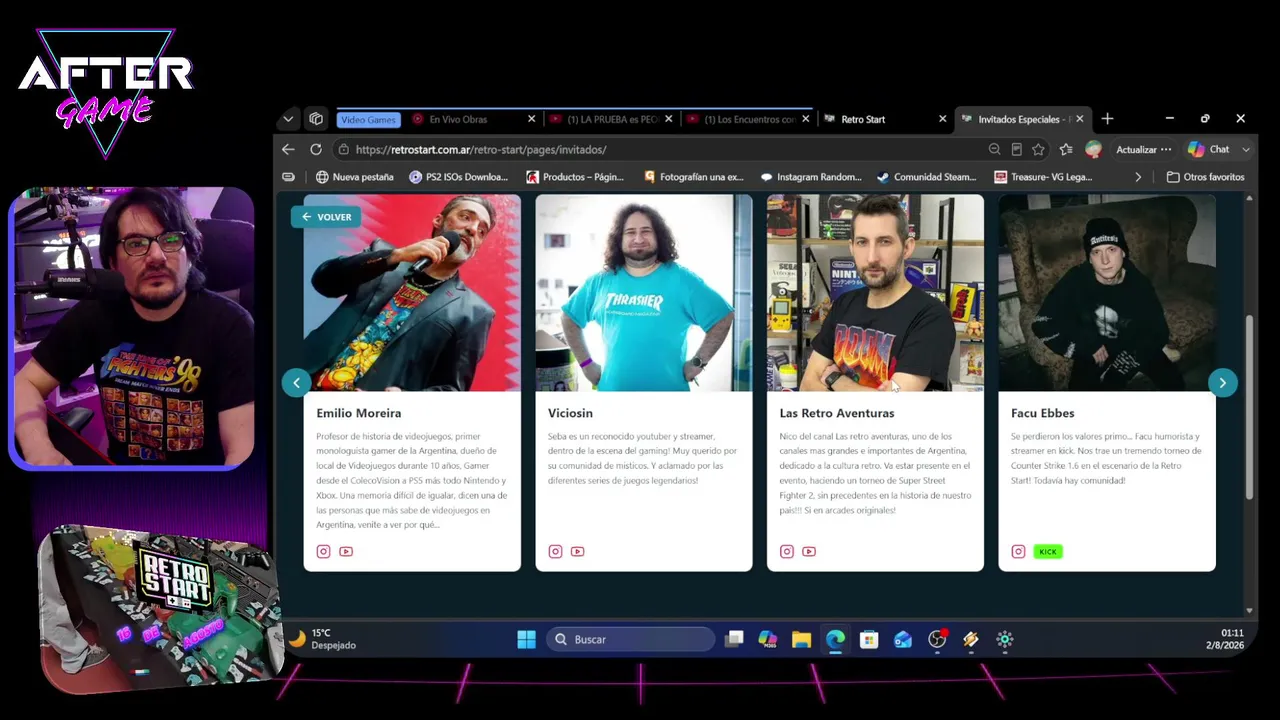The height and width of the screenshot is (720, 1280).
Task: Open Las Retro Aventuras YouTube icon
Action: (x=809, y=551)
